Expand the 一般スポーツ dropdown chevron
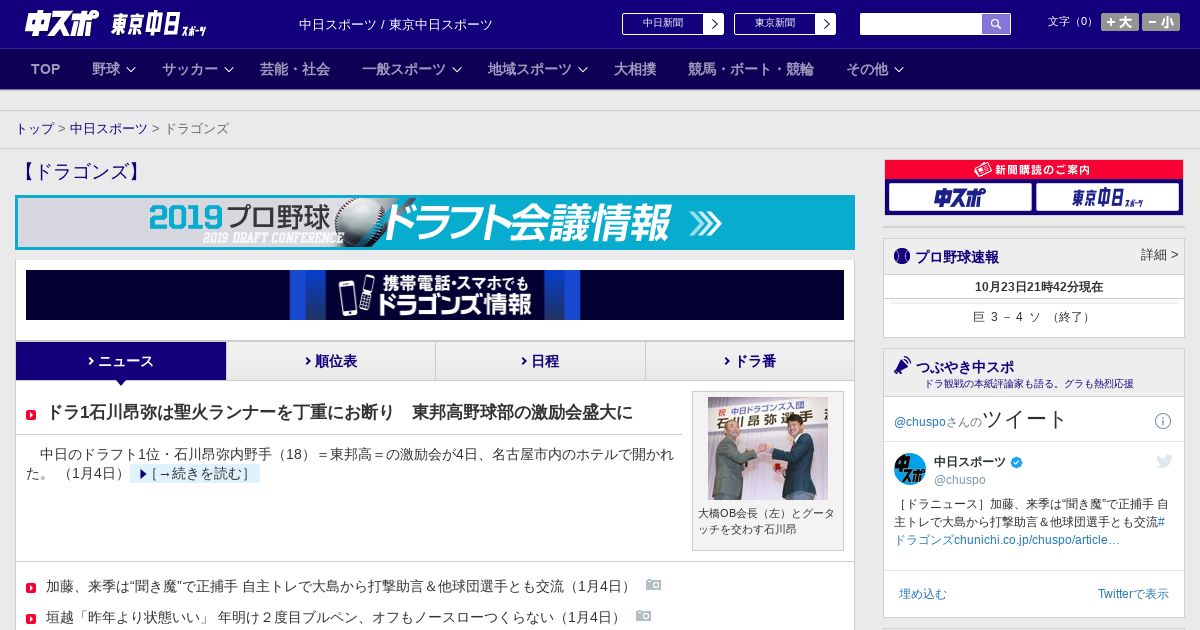The image size is (1200, 630). 457,69
